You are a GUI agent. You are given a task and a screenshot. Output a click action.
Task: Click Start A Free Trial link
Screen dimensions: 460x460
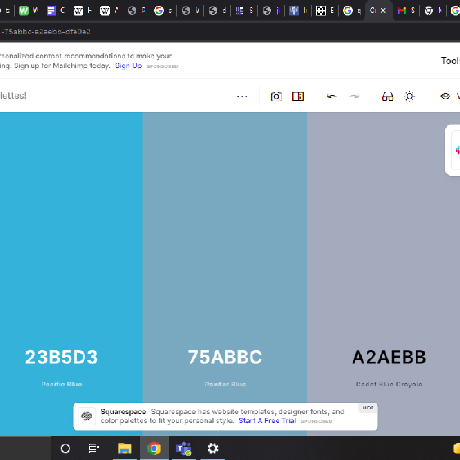pyautogui.click(x=267, y=421)
